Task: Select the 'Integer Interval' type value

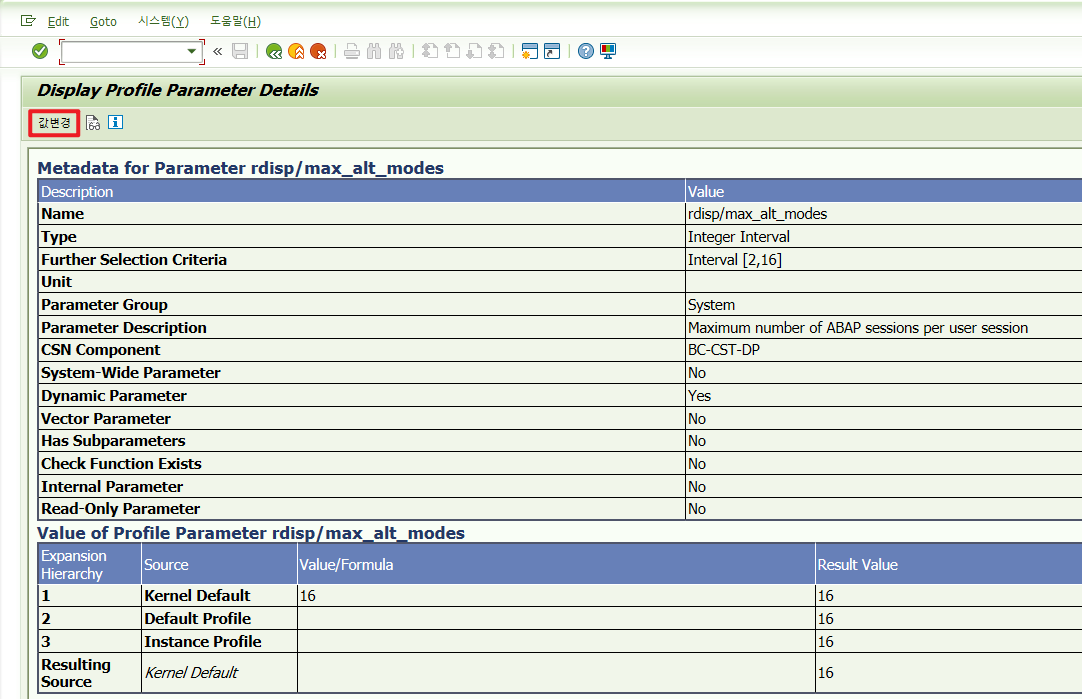Action: (x=738, y=237)
